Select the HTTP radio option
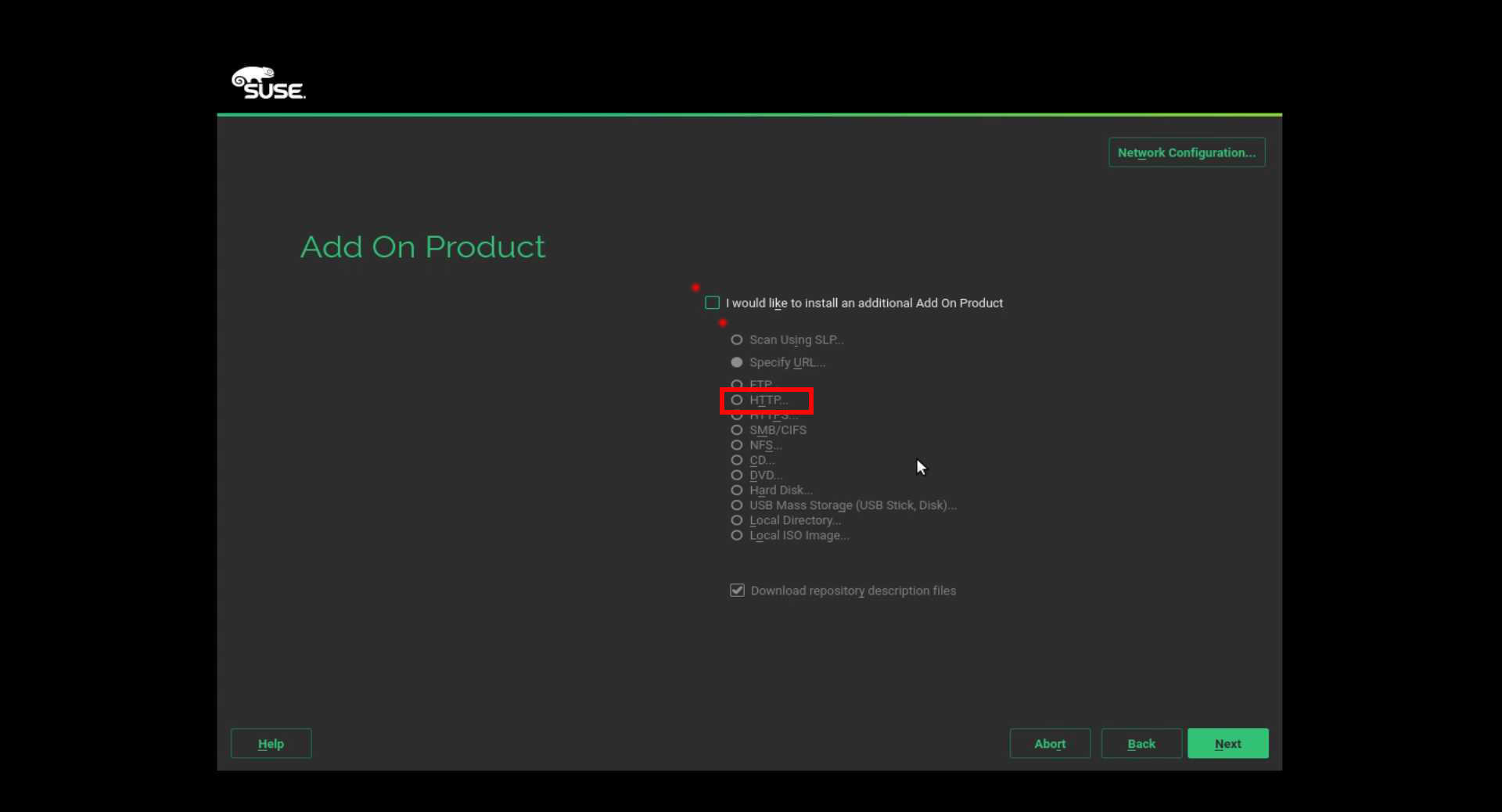Screen dimensions: 1502x812 coord(736,400)
